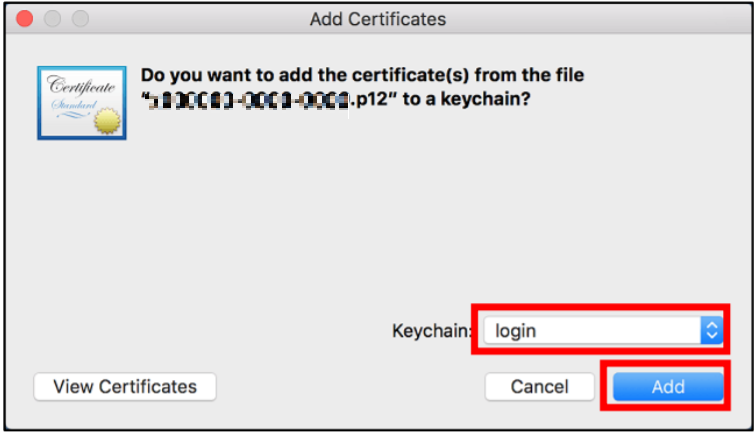Confirm with the blue Add button
This screenshot has height=432, width=754.
(667, 386)
